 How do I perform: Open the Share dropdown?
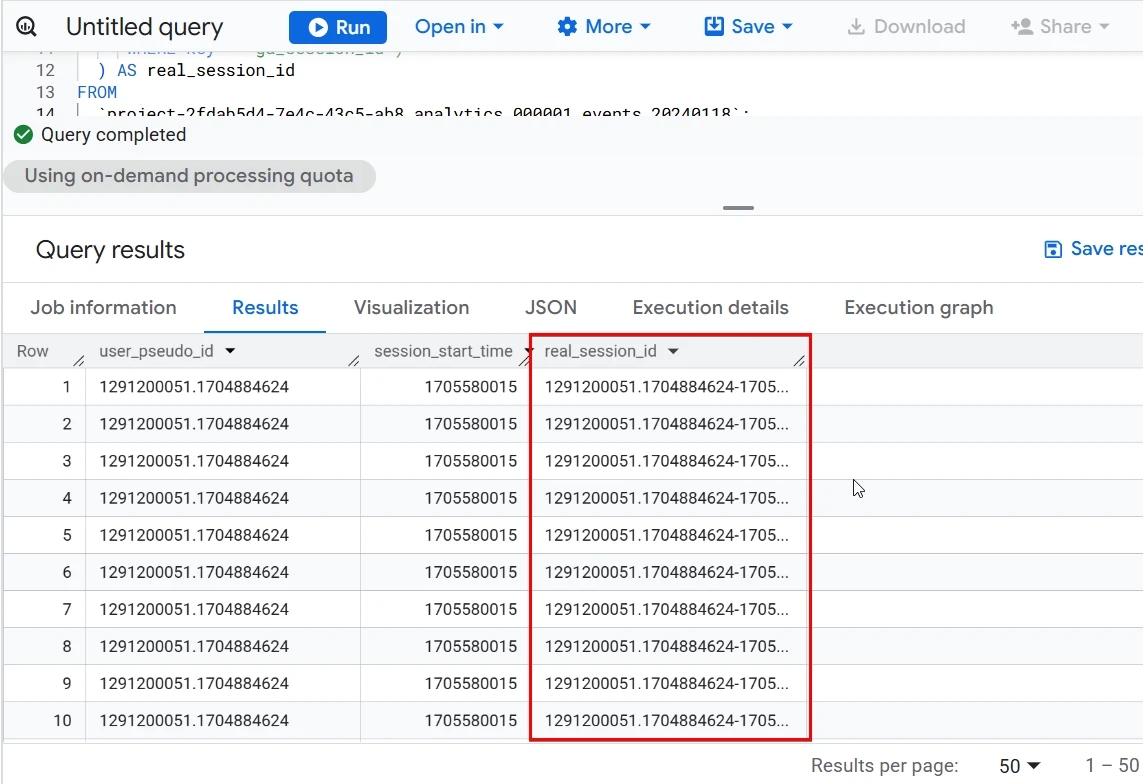[x=1061, y=27]
